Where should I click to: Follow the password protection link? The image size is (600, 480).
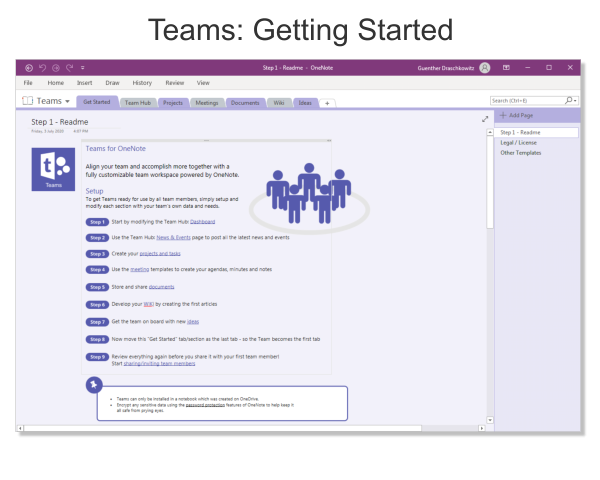205,405
